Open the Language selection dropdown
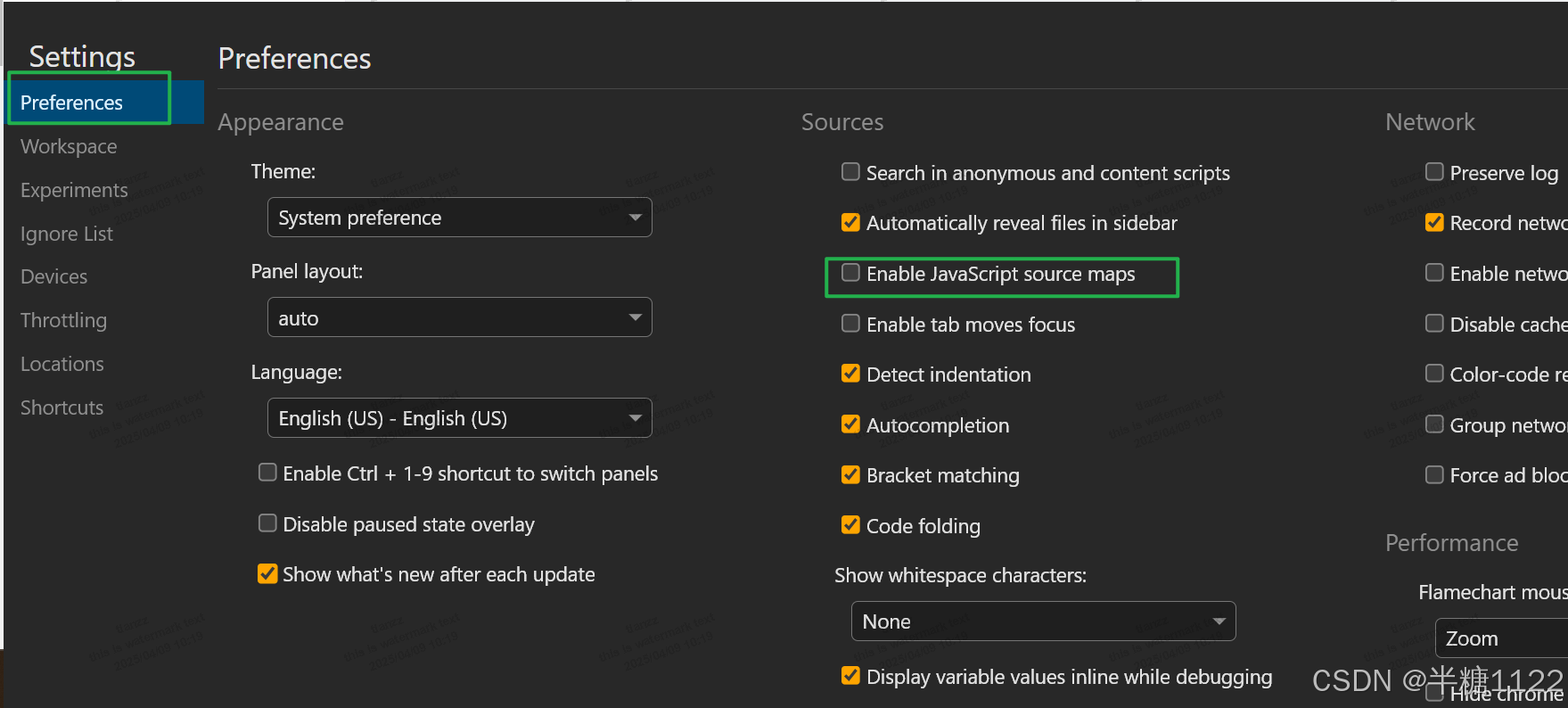 [459, 418]
